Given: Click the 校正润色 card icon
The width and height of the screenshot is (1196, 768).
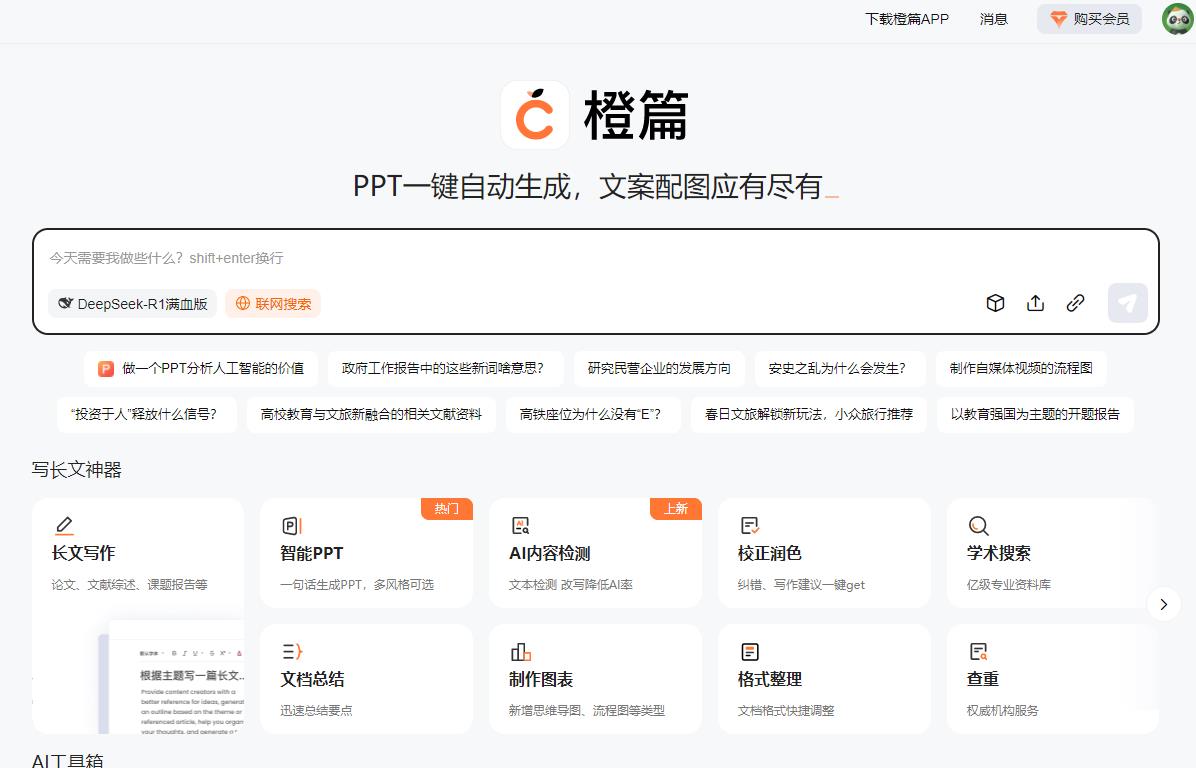Looking at the screenshot, I should pyautogui.click(x=750, y=525).
